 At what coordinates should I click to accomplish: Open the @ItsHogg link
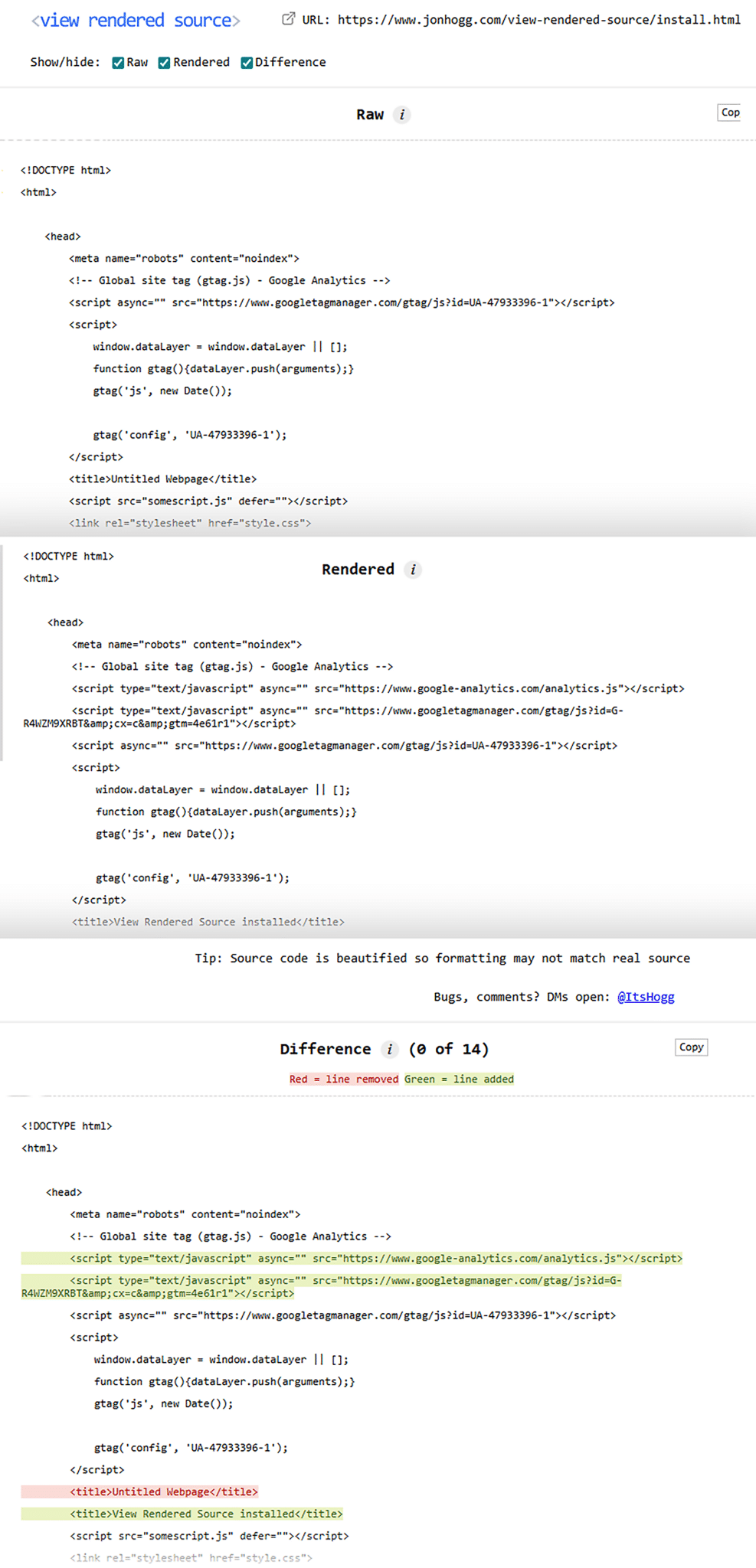coord(646,997)
